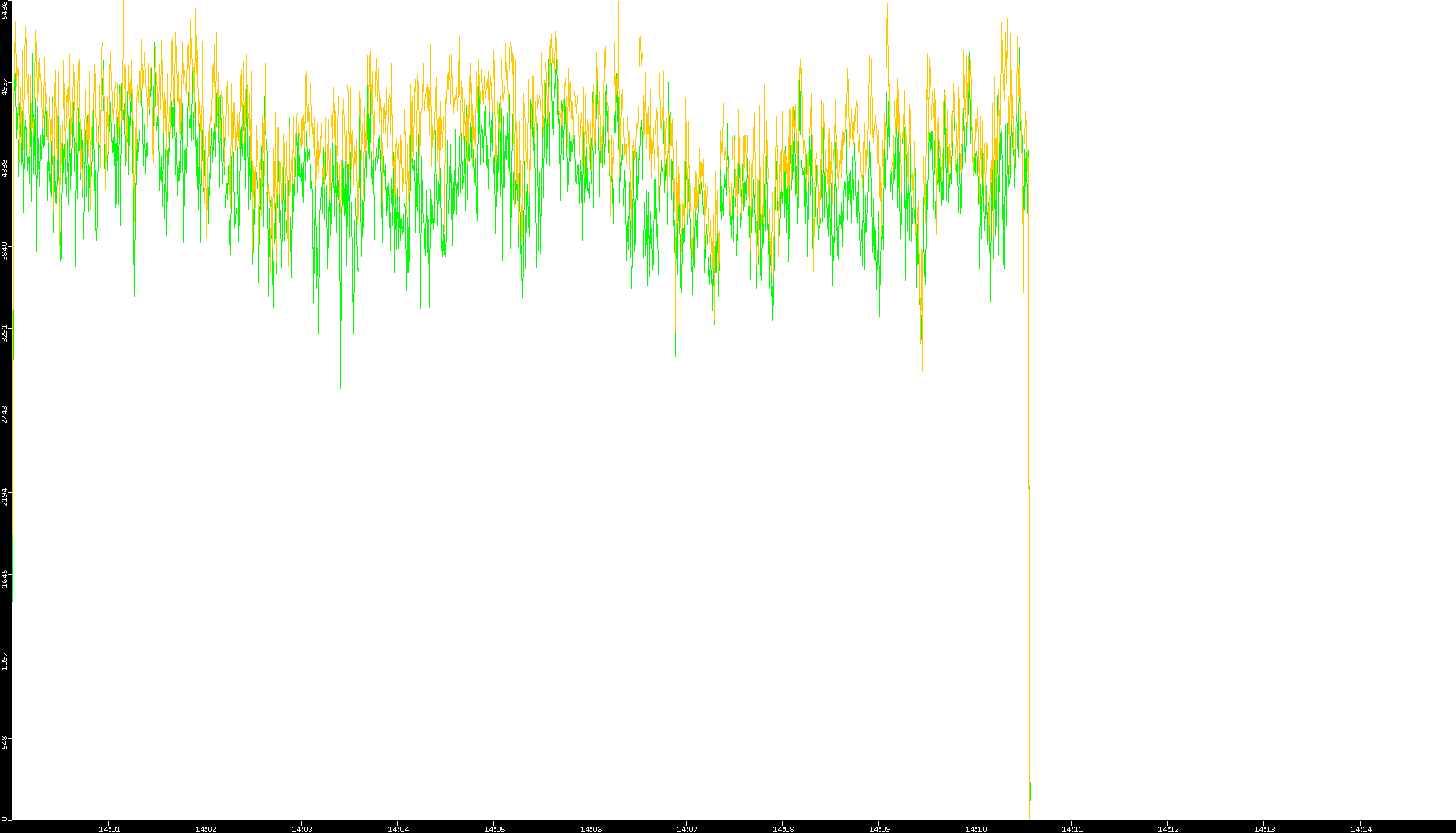This screenshot has height=833, width=1456.
Task: Click the 3840 vertical axis label
Action: (6, 250)
